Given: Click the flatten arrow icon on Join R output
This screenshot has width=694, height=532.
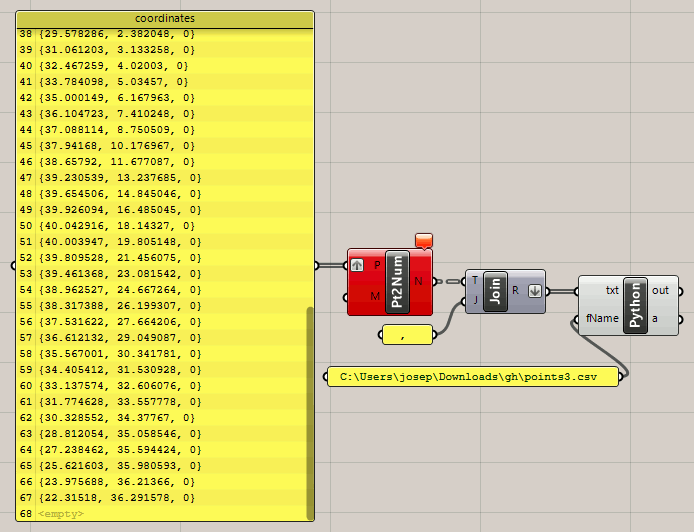Looking at the screenshot, I should point(535,291).
